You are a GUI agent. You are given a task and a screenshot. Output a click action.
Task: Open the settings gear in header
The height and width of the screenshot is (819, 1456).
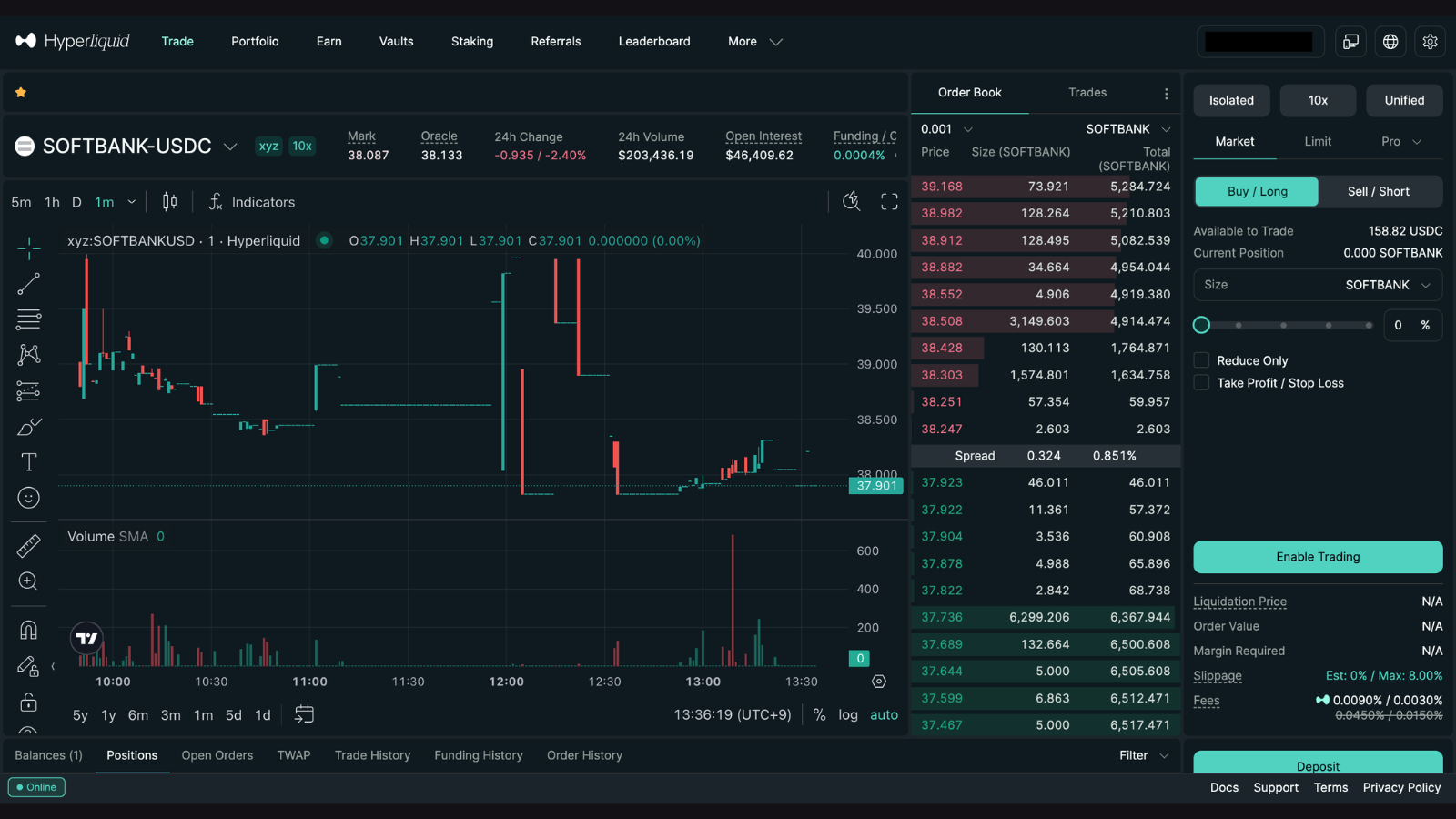pyautogui.click(x=1430, y=42)
